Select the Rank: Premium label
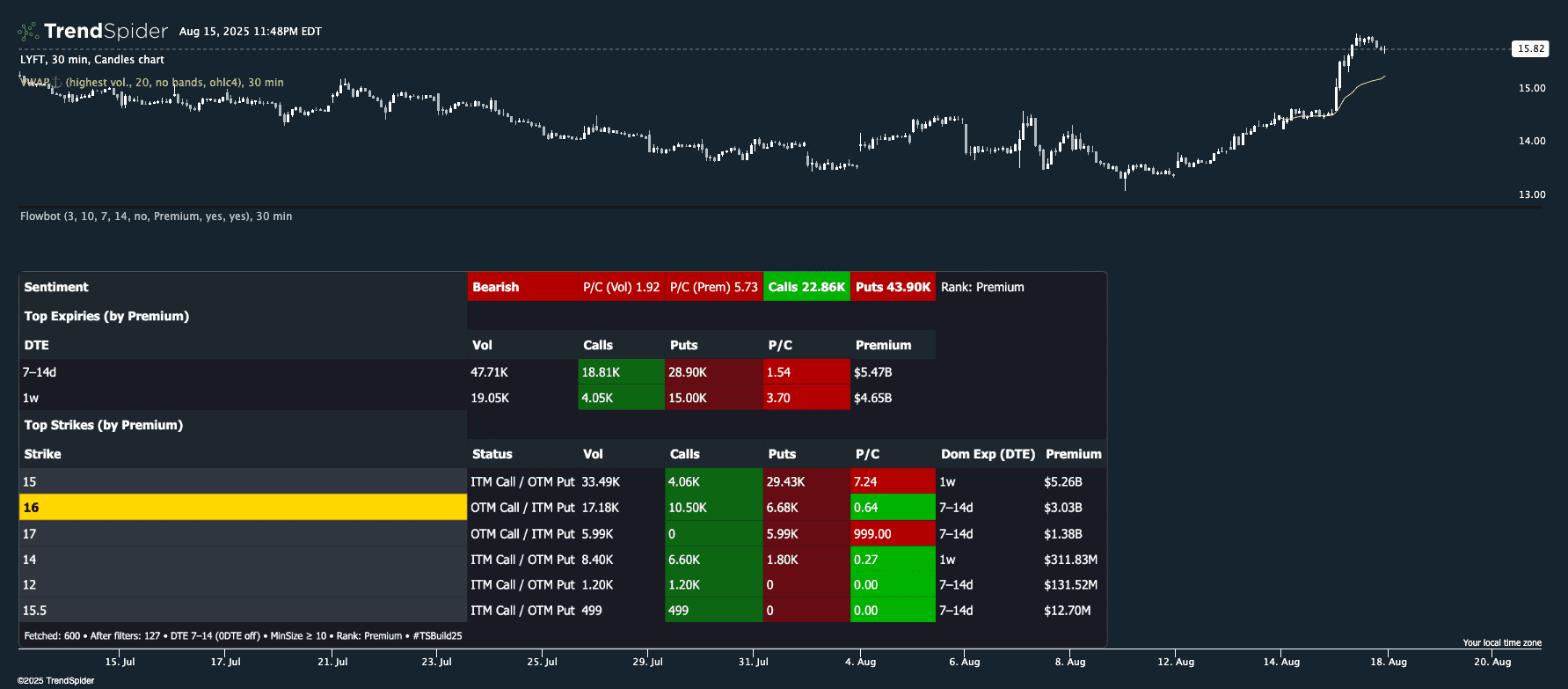 tap(982, 287)
